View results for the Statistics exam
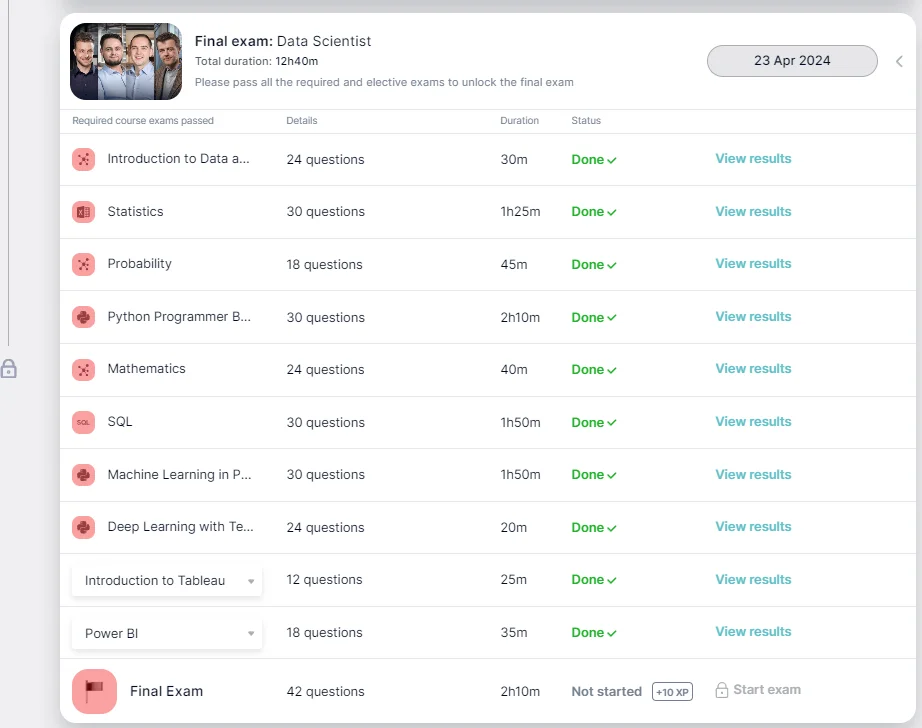The width and height of the screenshot is (922, 728). [x=753, y=212]
